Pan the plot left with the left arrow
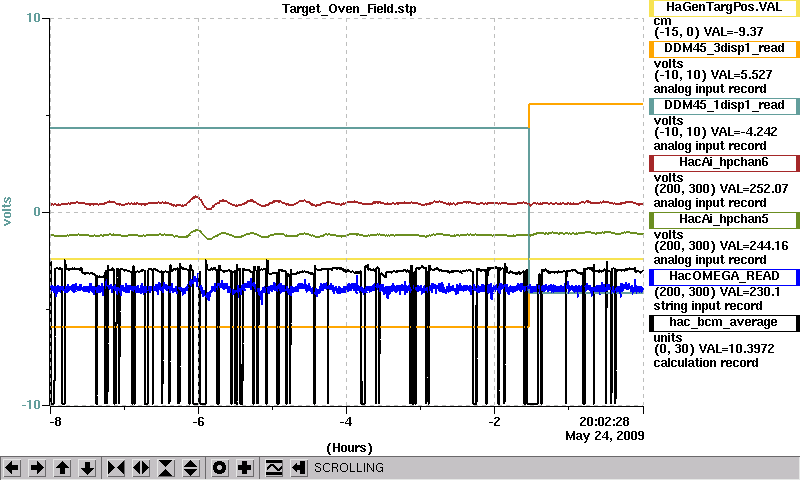Viewport: 800px width, 480px height. point(12,468)
